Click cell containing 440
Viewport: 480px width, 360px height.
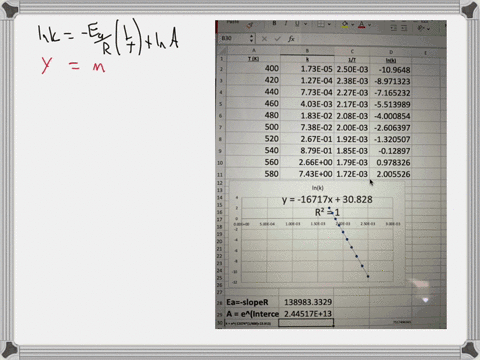[254, 92]
